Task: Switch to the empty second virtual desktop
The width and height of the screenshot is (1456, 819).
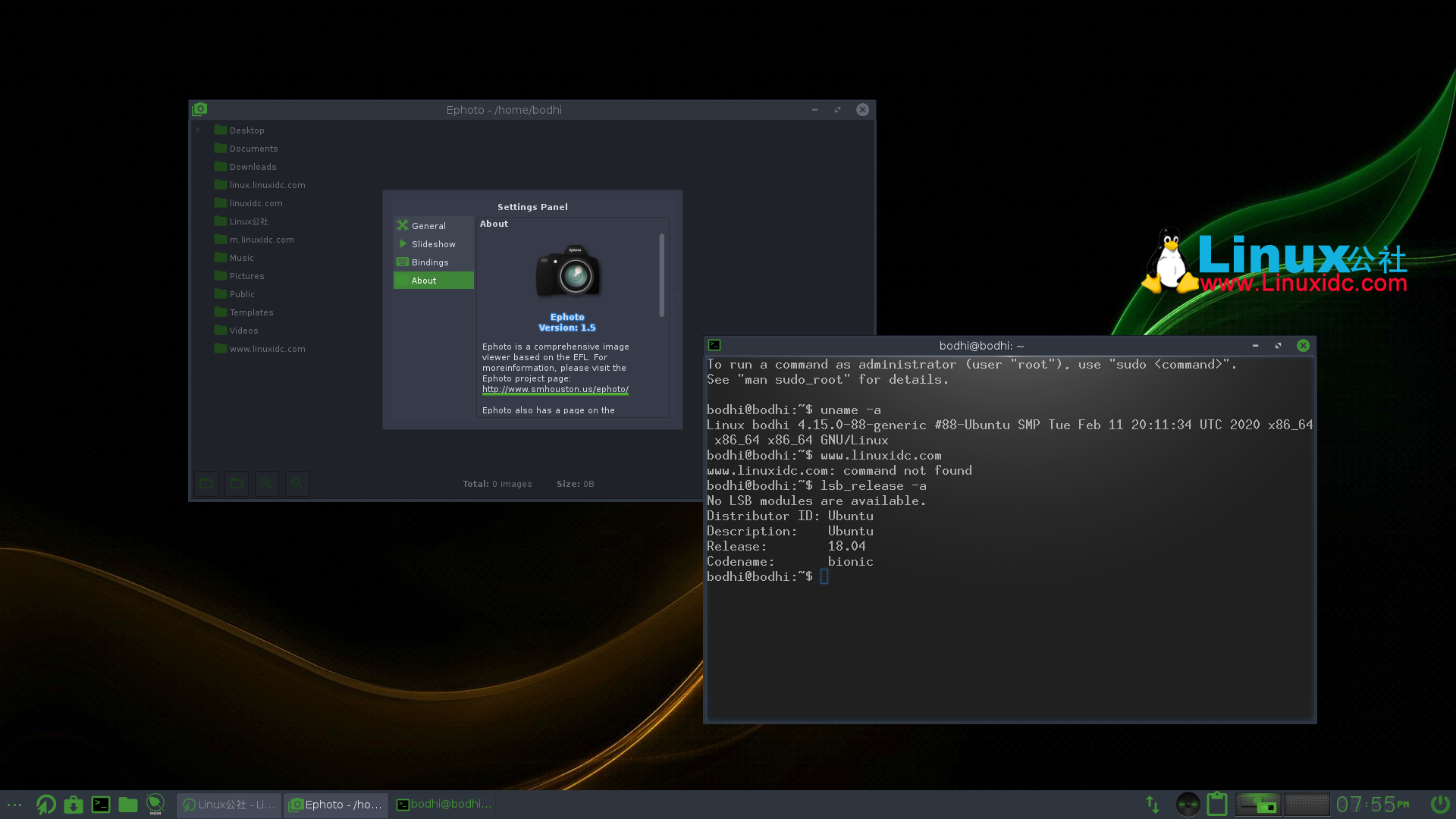Action: [1307, 805]
